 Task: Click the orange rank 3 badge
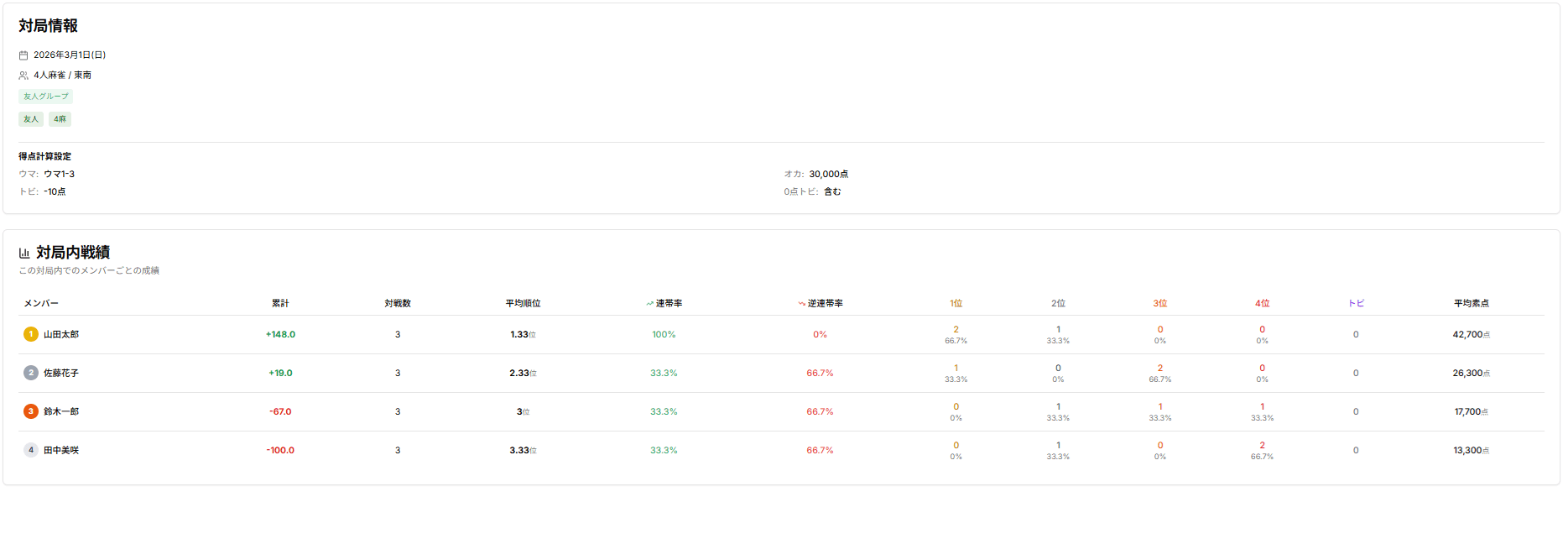coord(31,411)
